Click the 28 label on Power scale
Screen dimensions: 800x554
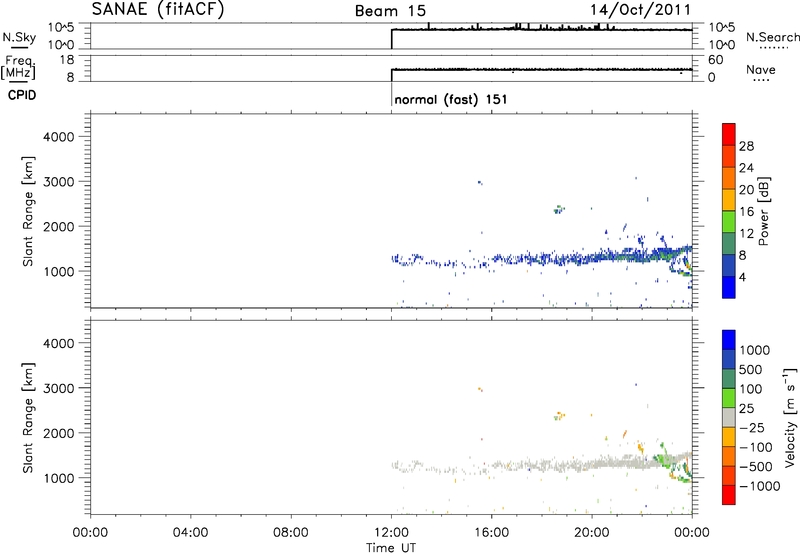(746, 146)
